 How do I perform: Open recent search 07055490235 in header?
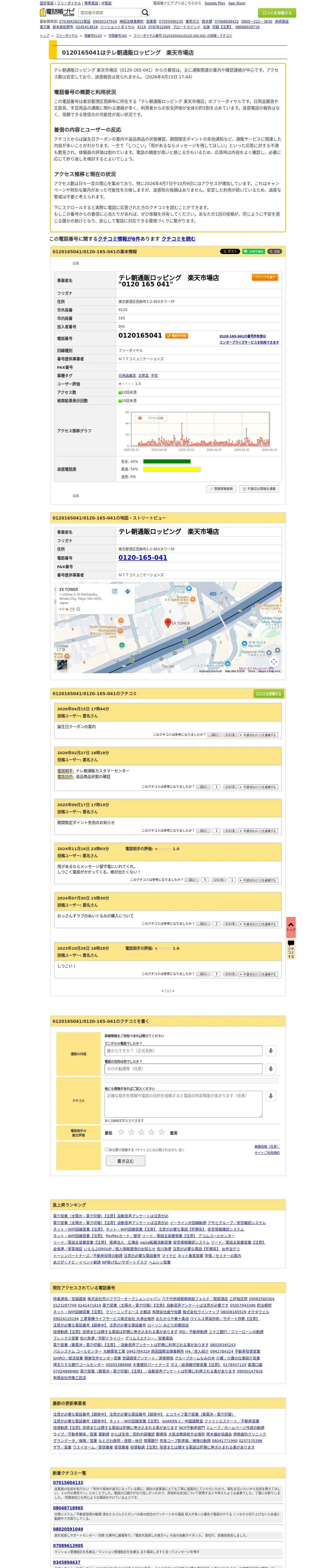click(x=171, y=21)
